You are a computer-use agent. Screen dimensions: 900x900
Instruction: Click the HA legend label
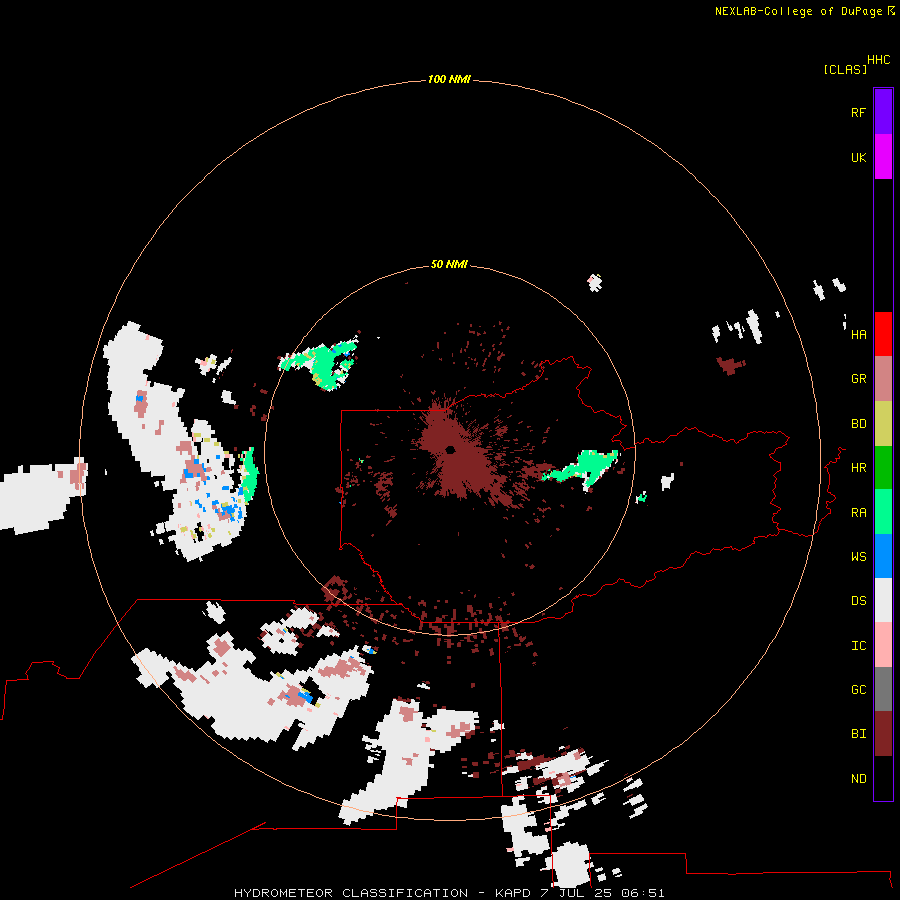(x=858, y=334)
